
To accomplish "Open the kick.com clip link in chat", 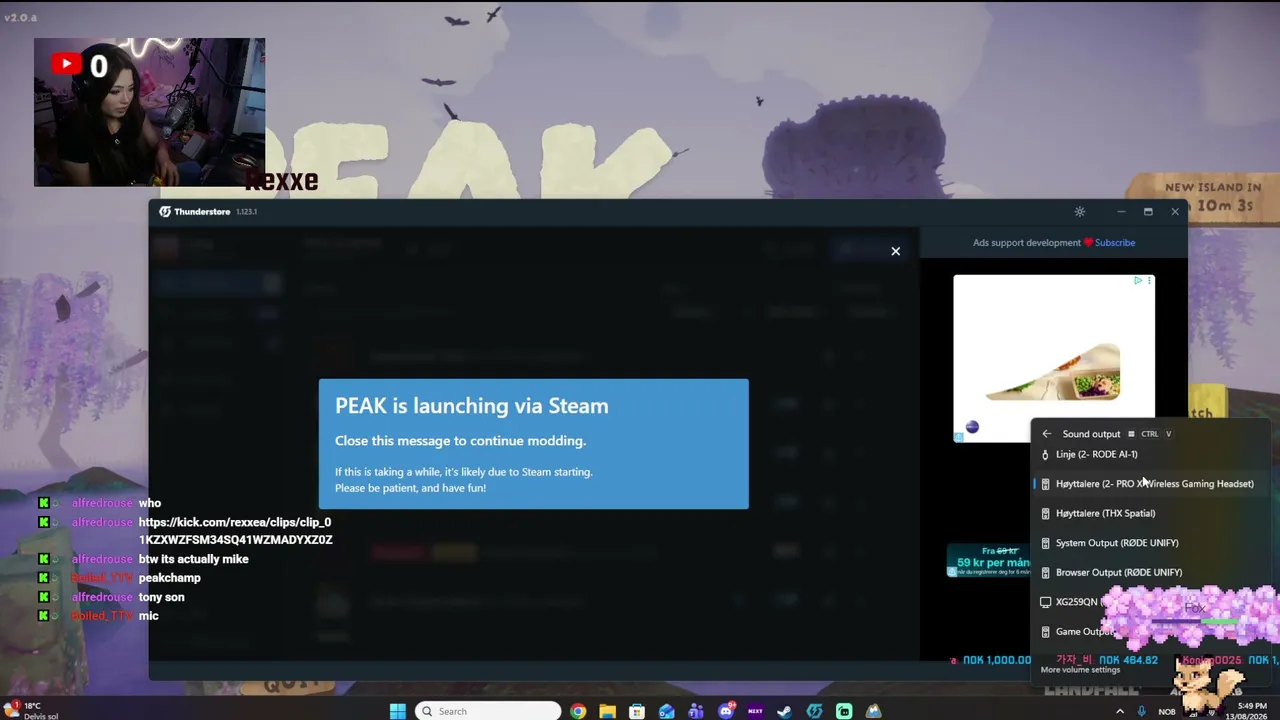I will 235,531.
